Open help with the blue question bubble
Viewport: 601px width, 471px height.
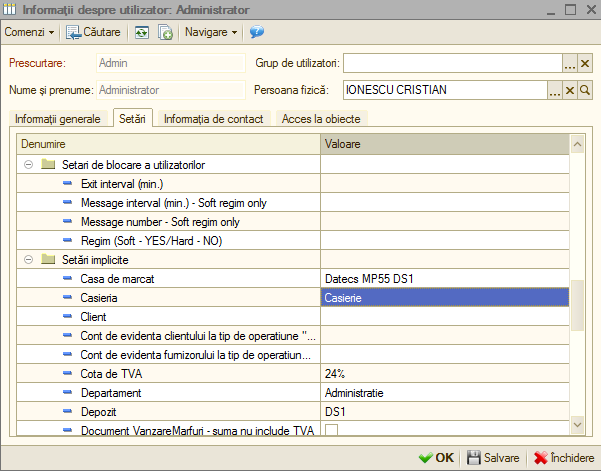tap(256, 32)
